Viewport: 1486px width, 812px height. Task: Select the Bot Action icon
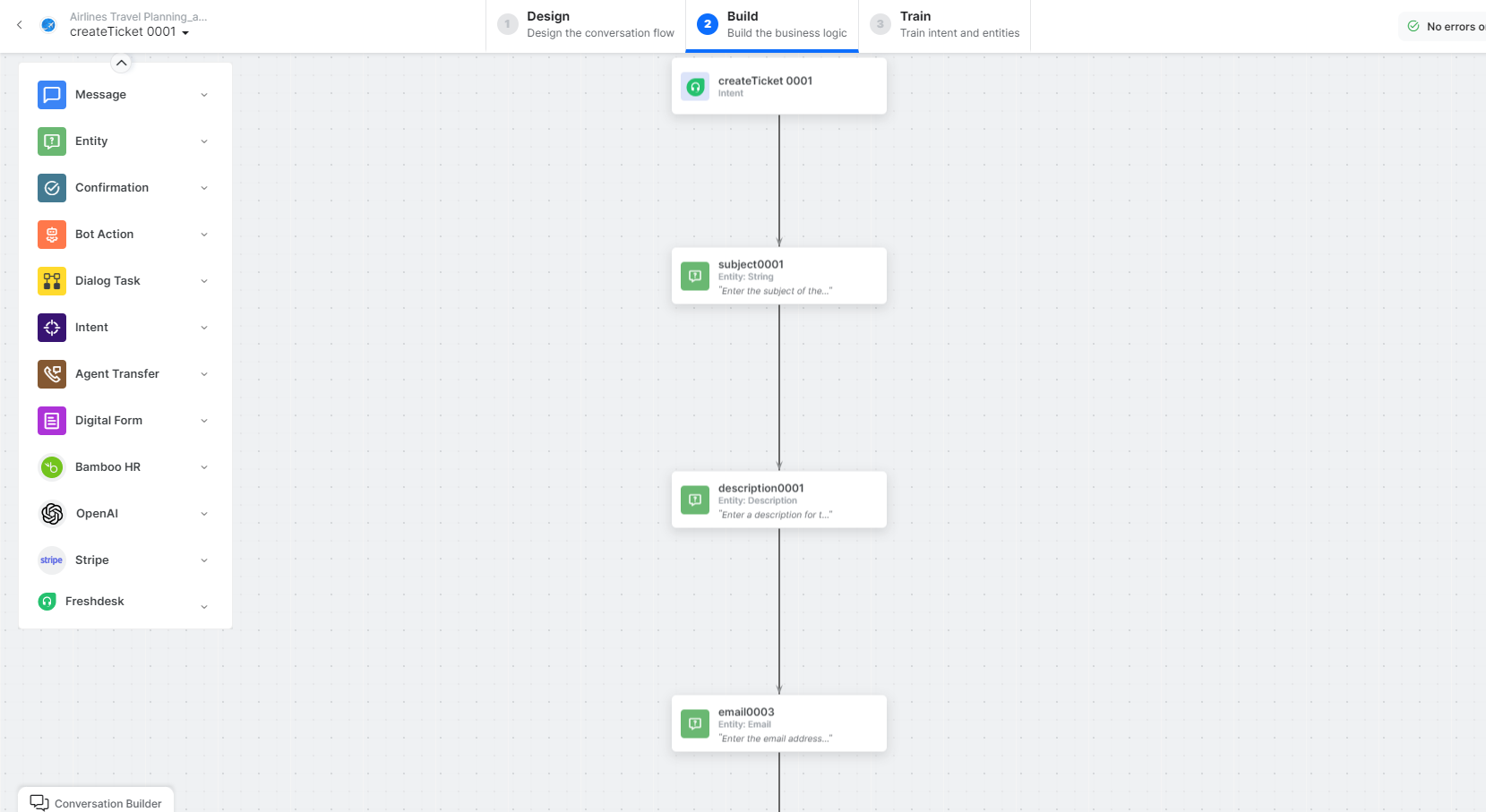click(52, 235)
